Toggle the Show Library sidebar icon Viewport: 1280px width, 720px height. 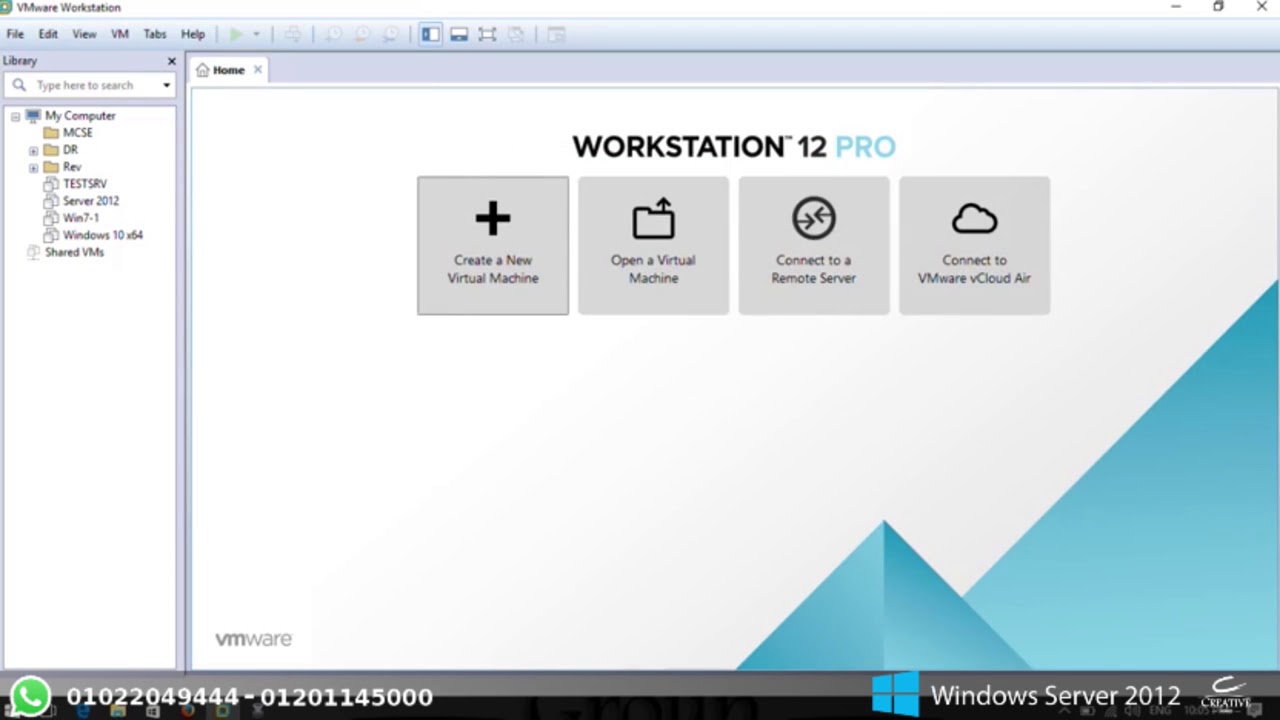coord(431,34)
